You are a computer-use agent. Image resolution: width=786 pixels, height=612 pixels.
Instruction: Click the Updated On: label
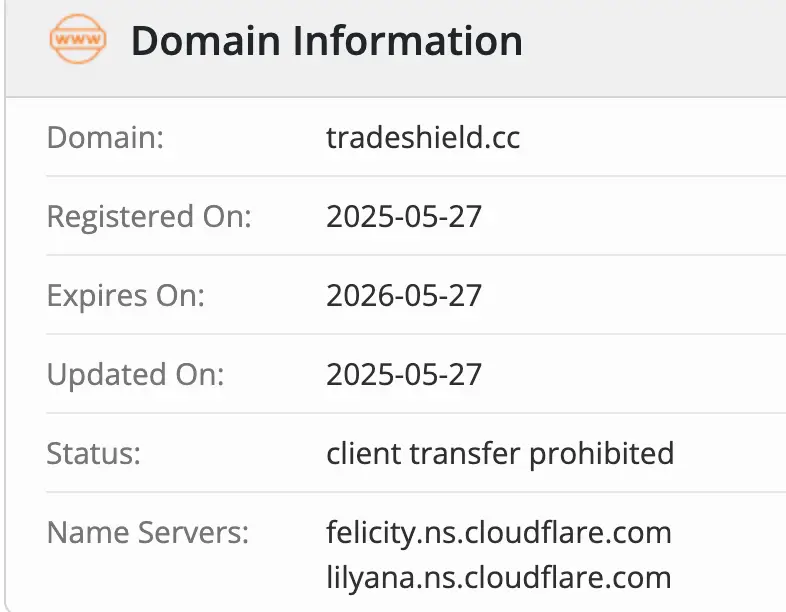click(x=135, y=374)
